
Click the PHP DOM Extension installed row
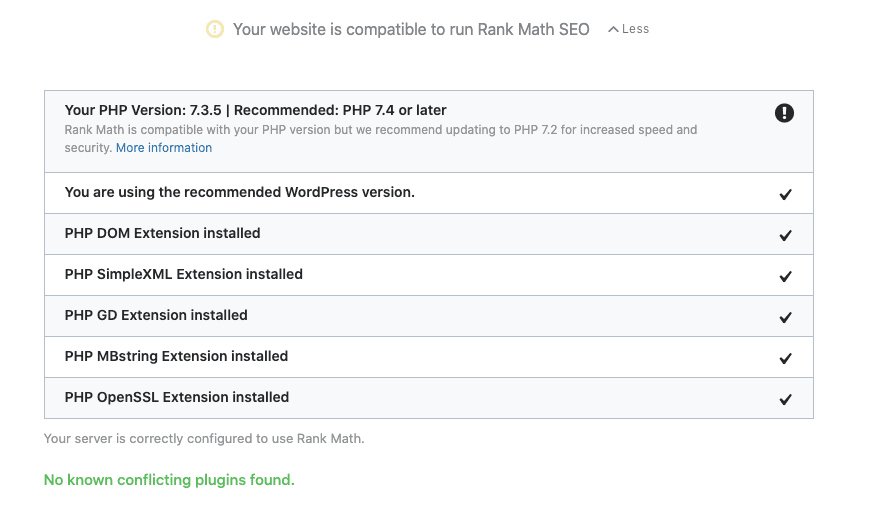coord(162,233)
